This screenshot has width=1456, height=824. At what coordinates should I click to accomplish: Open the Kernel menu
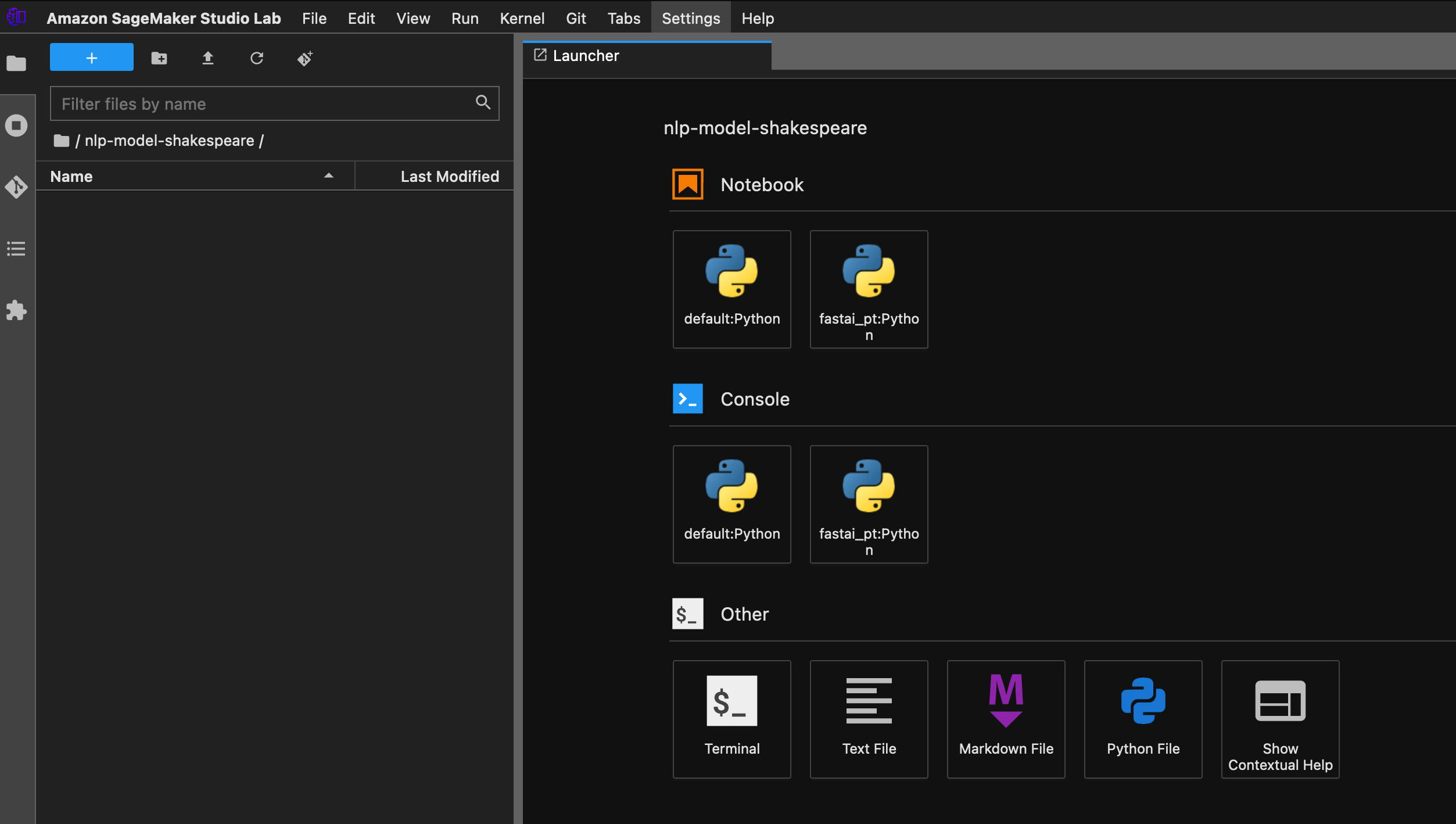click(x=522, y=19)
